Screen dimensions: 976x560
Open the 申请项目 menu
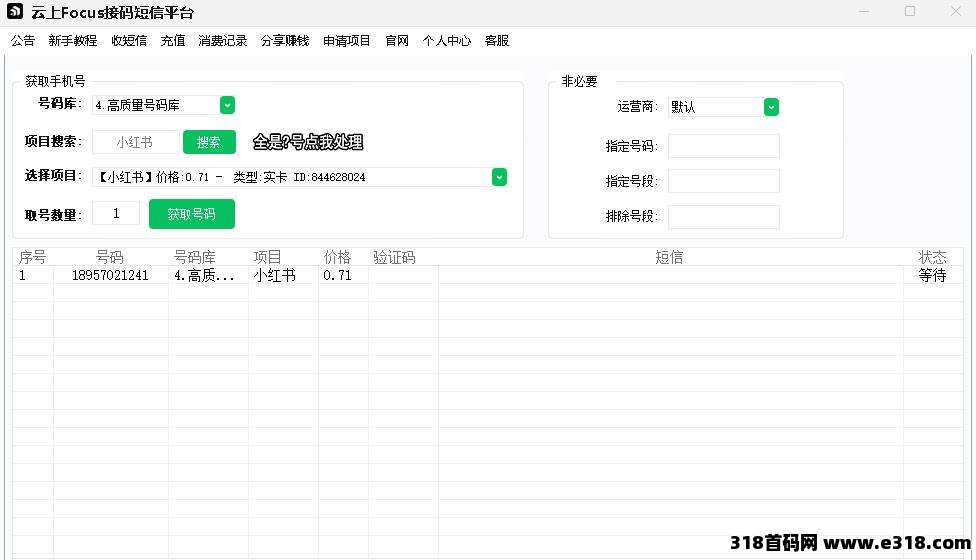coord(347,40)
